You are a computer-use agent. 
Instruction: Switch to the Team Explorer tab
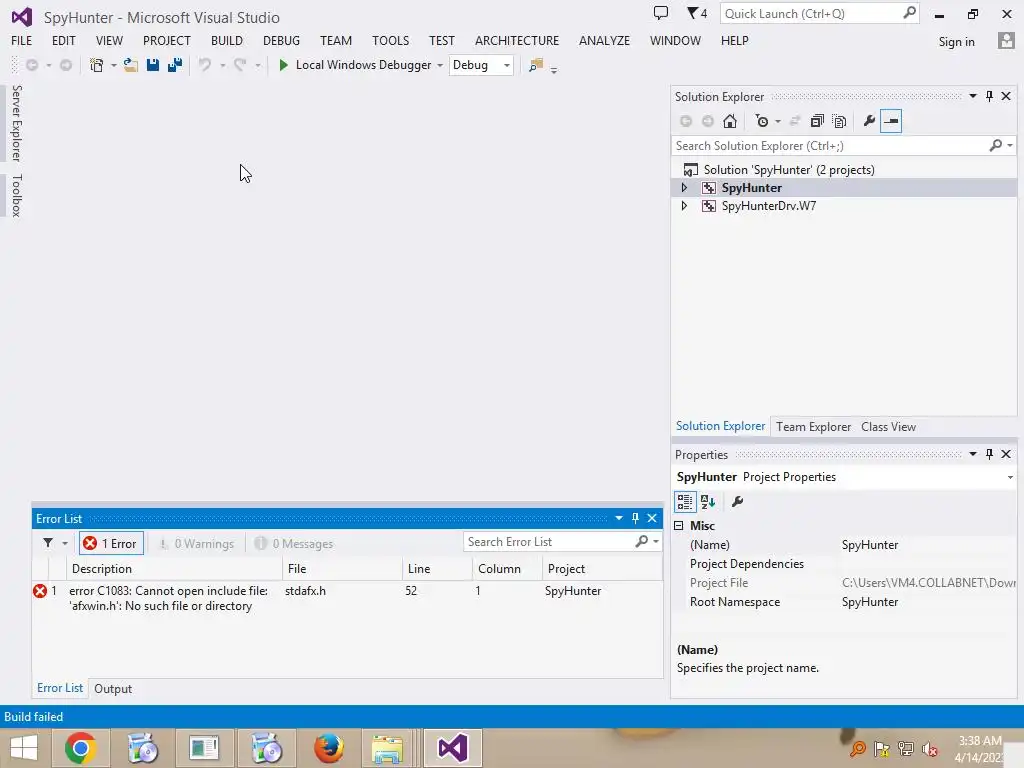pyautogui.click(x=813, y=427)
